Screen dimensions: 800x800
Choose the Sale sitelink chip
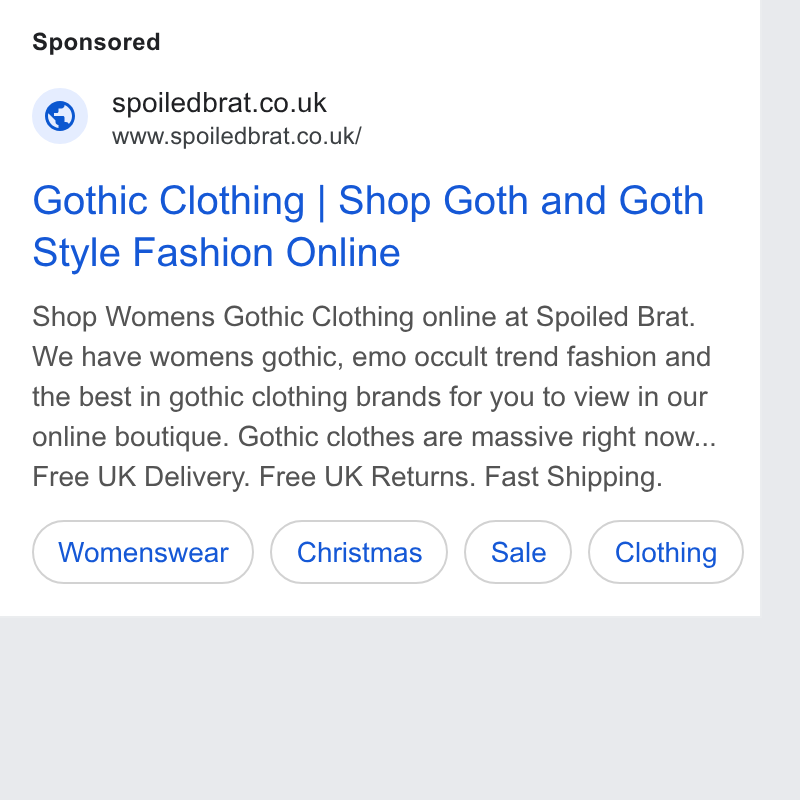click(518, 552)
